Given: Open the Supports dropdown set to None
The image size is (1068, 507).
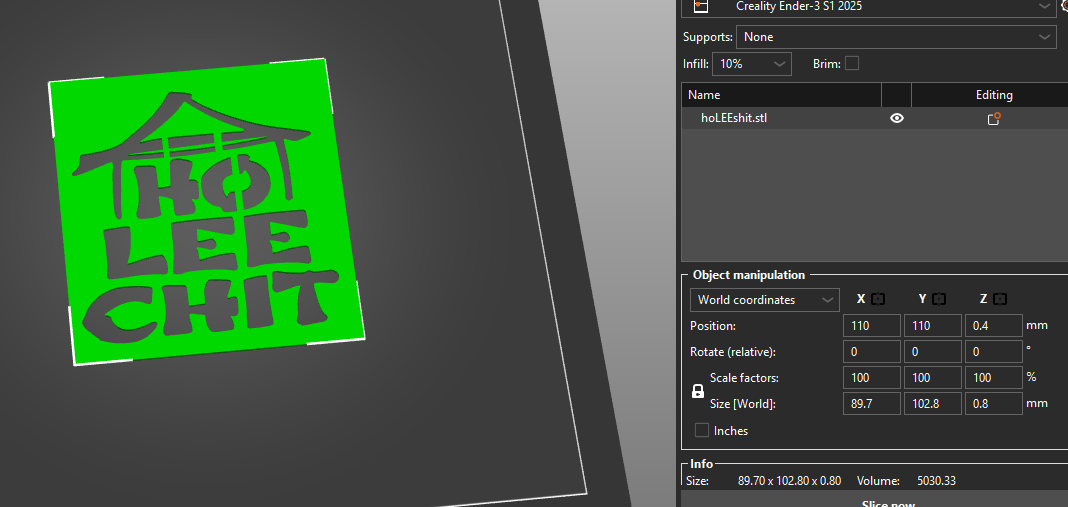Looking at the screenshot, I should point(896,37).
